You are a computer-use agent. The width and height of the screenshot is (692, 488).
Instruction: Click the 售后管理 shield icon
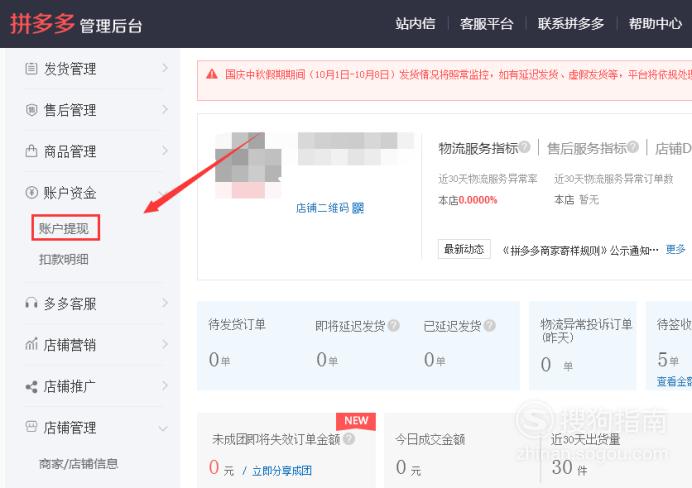pyautogui.click(x=31, y=110)
